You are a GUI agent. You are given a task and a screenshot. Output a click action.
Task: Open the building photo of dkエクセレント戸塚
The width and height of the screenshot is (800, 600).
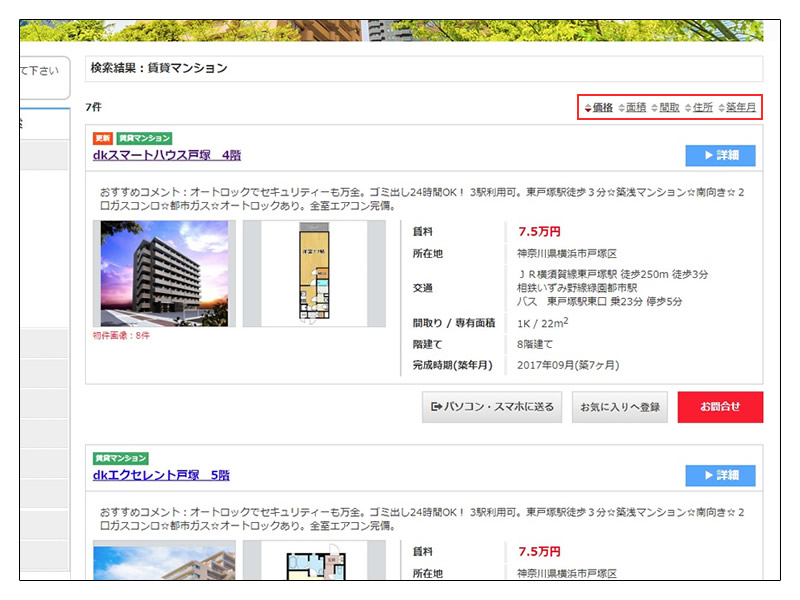pos(164,560)
